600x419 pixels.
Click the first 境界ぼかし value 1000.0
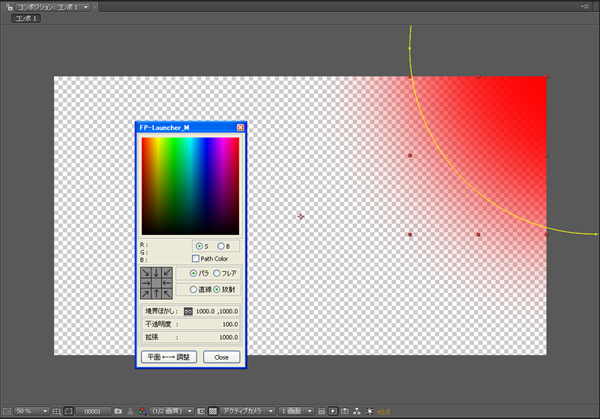(205, 311)
